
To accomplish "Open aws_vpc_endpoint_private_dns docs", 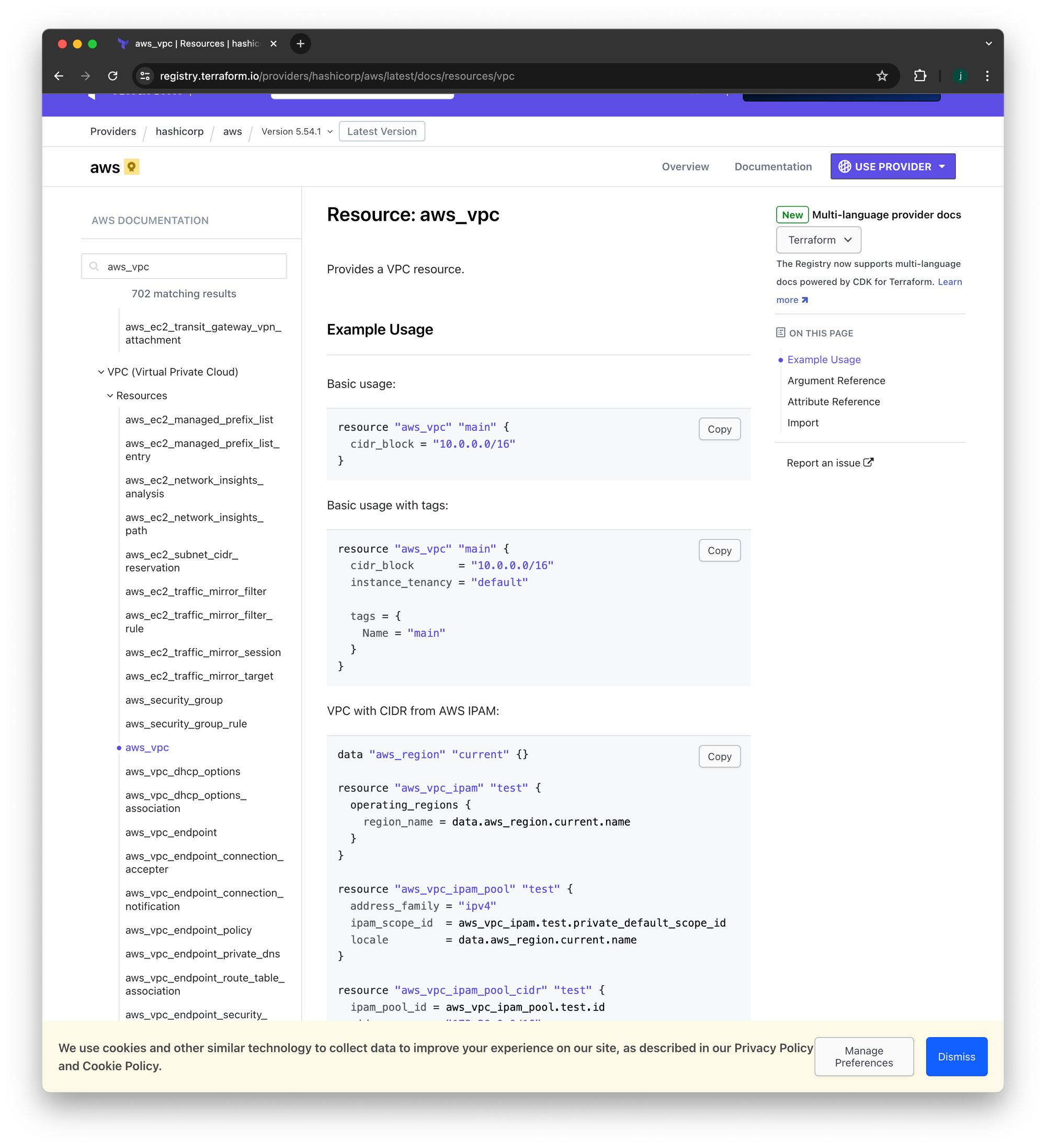I will coord(202,954).
